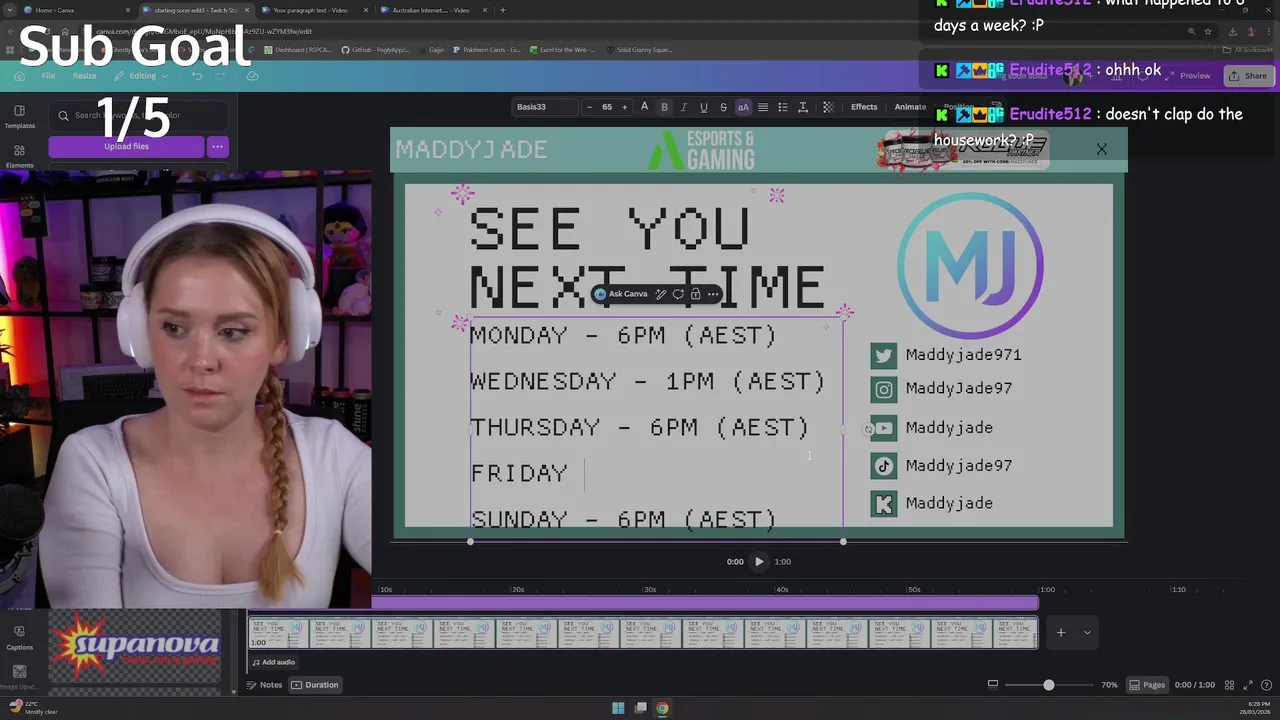This screenshot has width=1280, height=720.
Task: Open text color picker
Action: coord(644,107)
